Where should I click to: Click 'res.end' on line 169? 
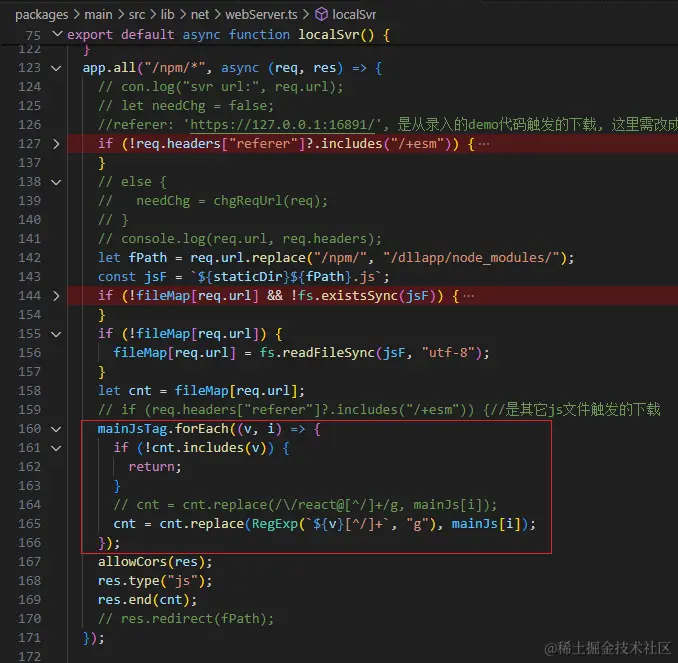pos(125,600)
